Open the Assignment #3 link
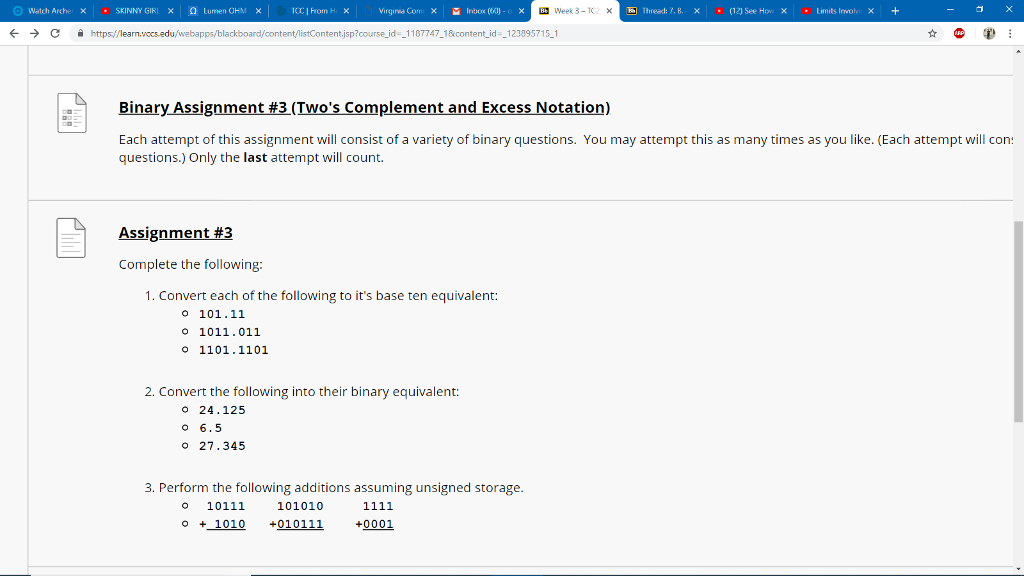 click(175, 232)
